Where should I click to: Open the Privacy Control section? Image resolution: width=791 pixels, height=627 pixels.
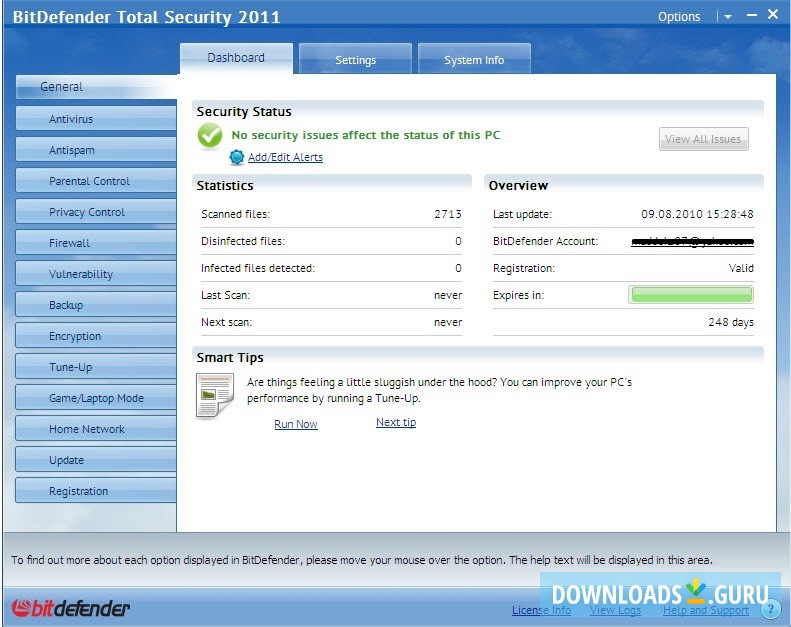(96, 212)
